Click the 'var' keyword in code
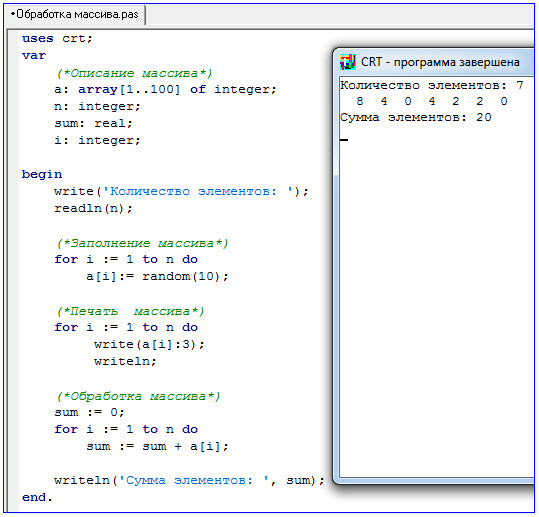 pyautogui.click(x=34, y=56)
